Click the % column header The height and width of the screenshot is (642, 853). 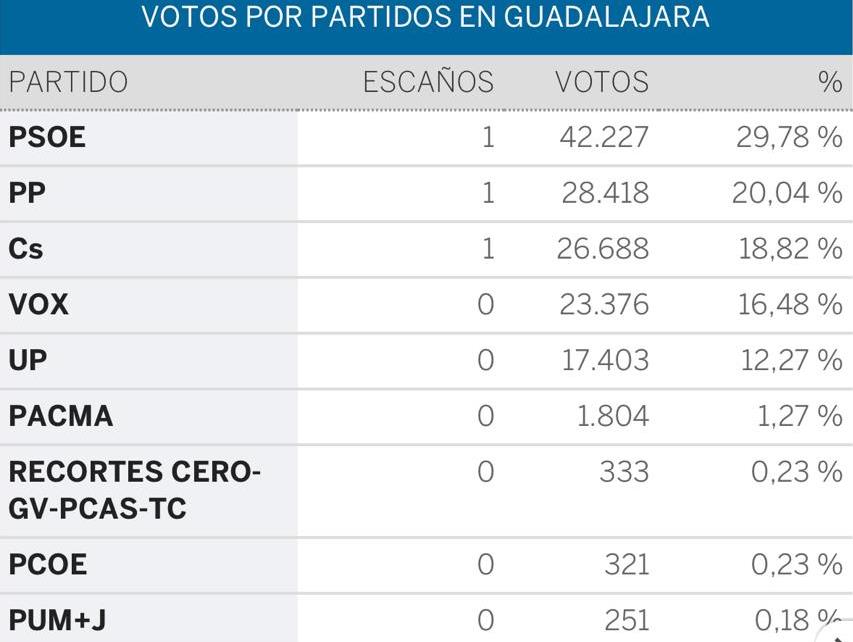point(830,82)
